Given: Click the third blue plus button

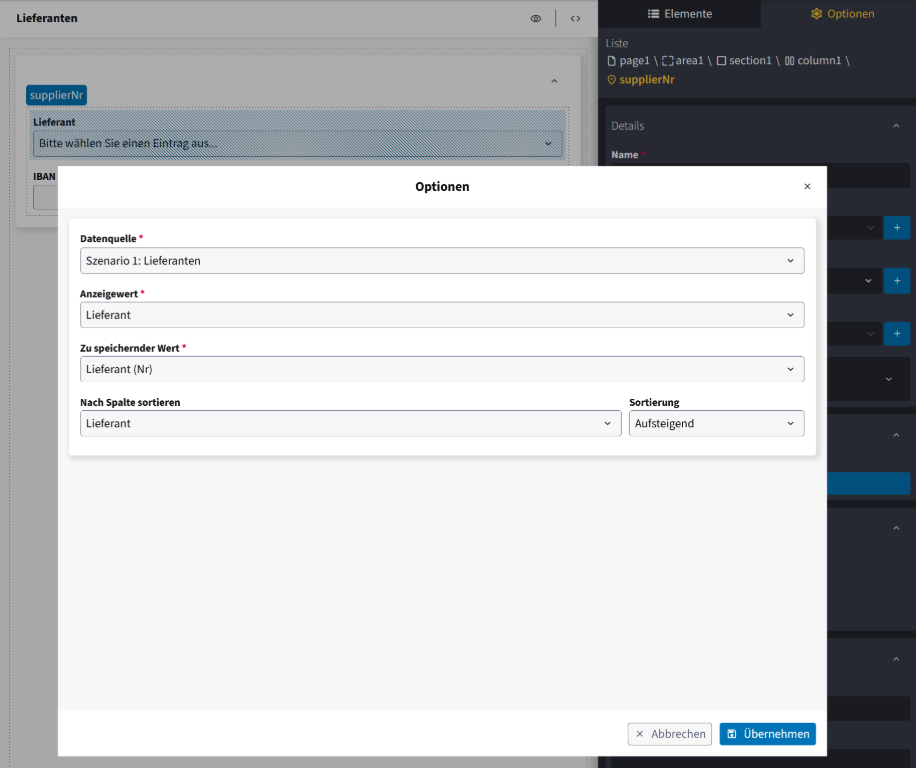Looking at the screenshot, I should (897, 334).
